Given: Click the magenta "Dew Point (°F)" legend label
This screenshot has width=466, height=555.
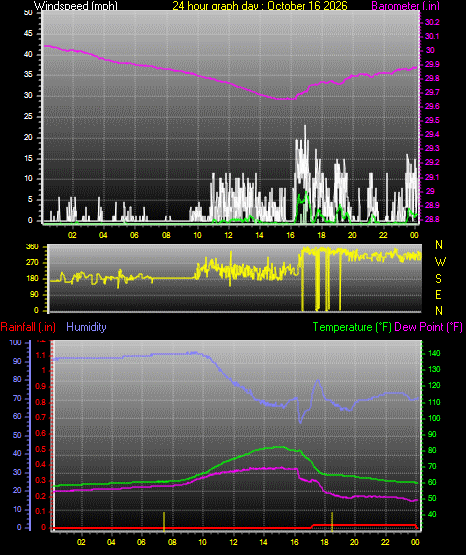Looking at the screenshot, I should pos(428,327).
